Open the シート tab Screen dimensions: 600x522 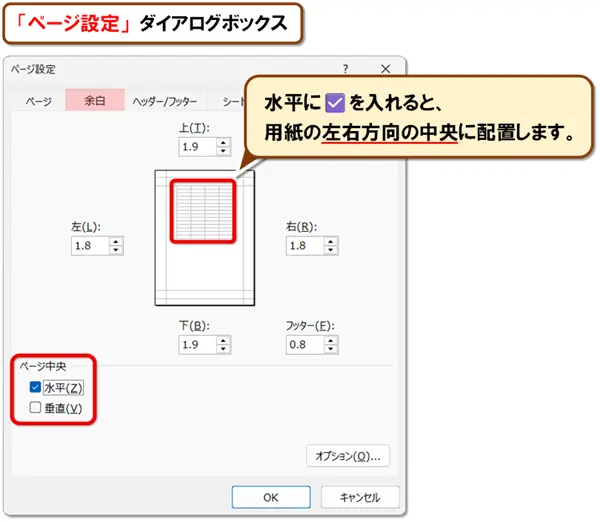point(233,101)
